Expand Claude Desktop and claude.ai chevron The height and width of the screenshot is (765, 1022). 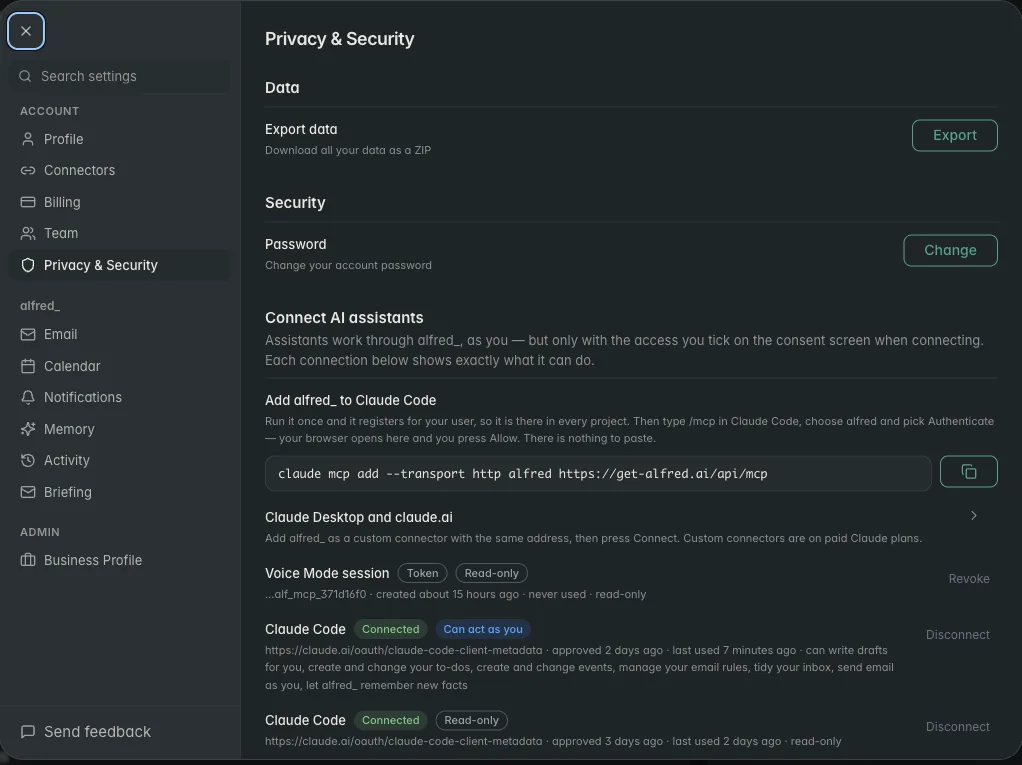[974, 515]
